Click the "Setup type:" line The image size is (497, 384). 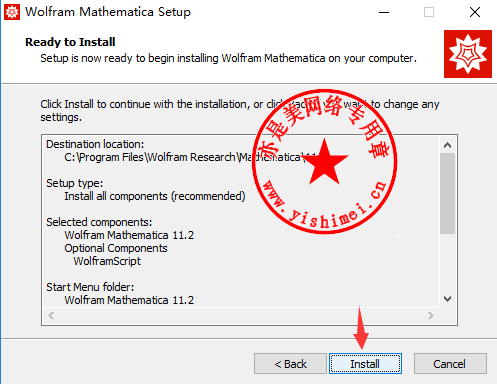[75, 183]
